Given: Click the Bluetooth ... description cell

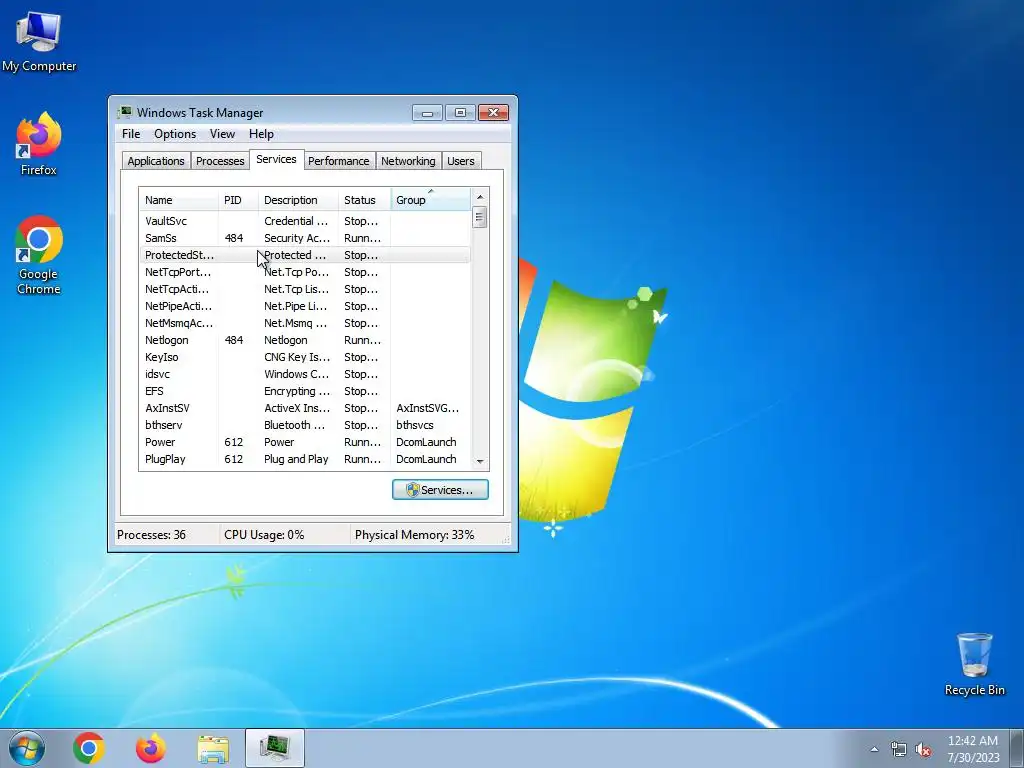Looking at the screenshot, I should [x=295, y=425].
